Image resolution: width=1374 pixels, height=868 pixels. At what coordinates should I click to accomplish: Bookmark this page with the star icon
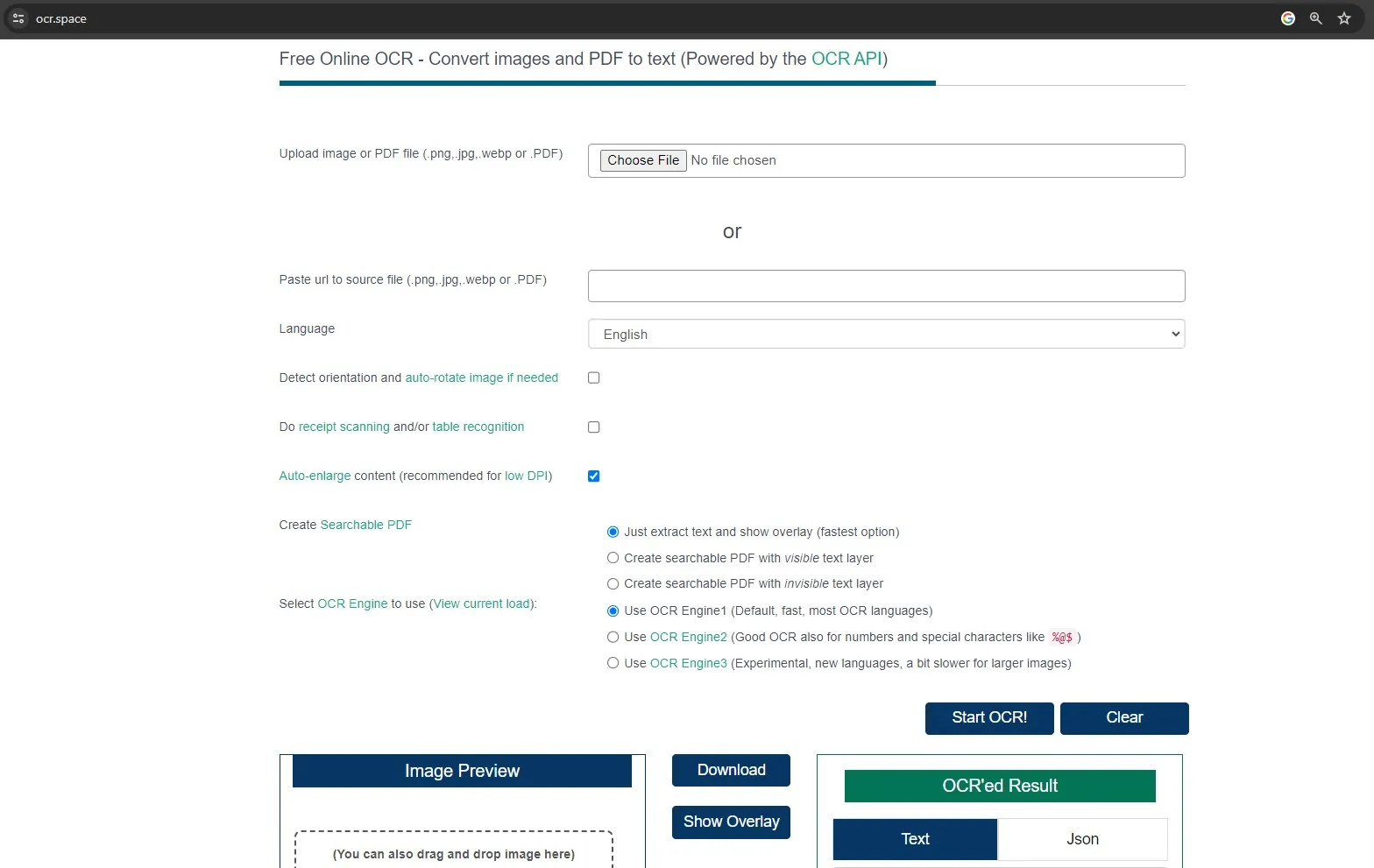click(1343, 18)
